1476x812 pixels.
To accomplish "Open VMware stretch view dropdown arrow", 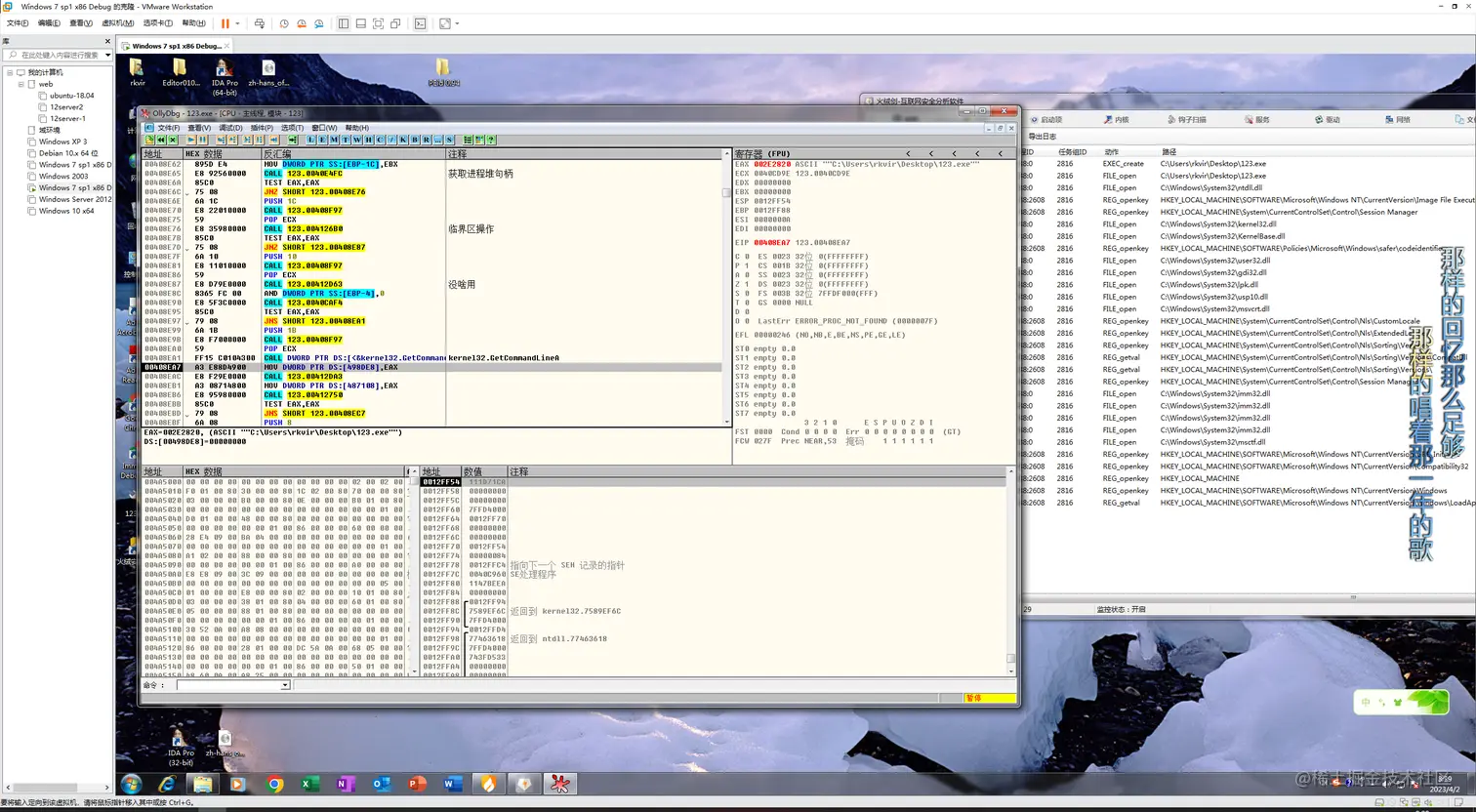I will 457,23.
